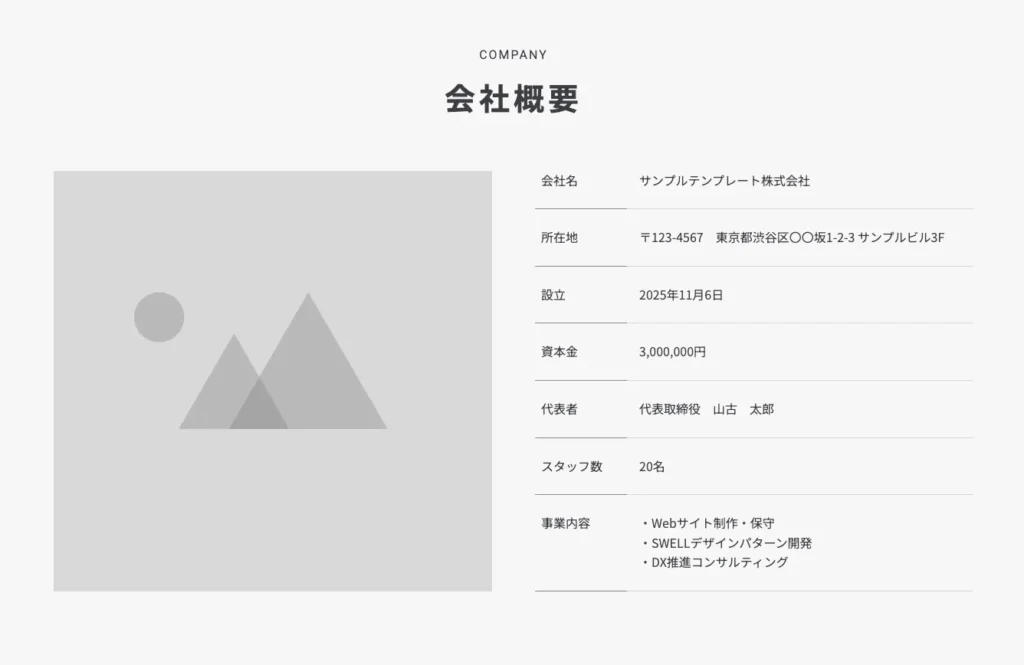Click the 事業内容 row label
1024x665 pixels.
563,523
